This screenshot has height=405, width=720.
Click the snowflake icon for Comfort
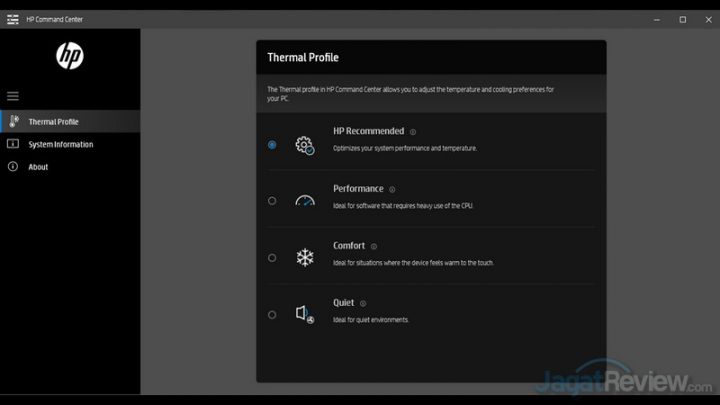305,258
